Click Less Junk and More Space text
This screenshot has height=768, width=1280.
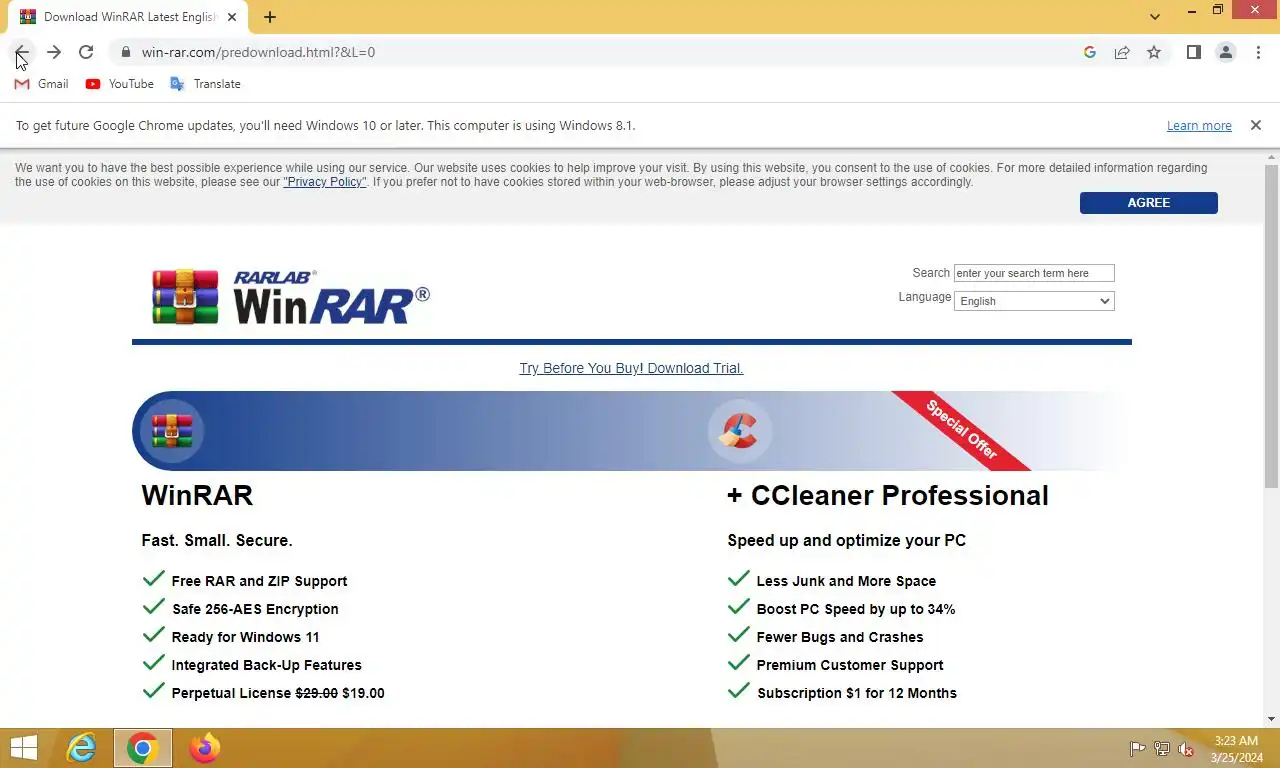(x=846, y=581)
